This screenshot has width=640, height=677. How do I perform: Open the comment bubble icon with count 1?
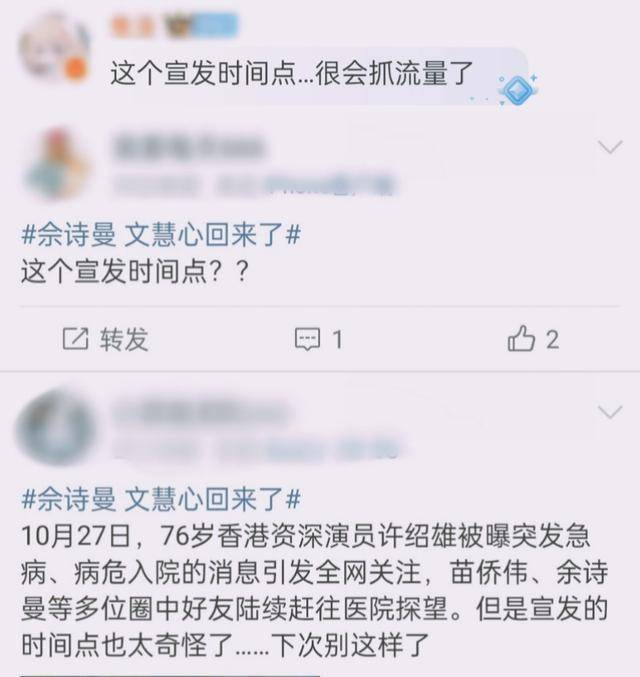point(307,339)
